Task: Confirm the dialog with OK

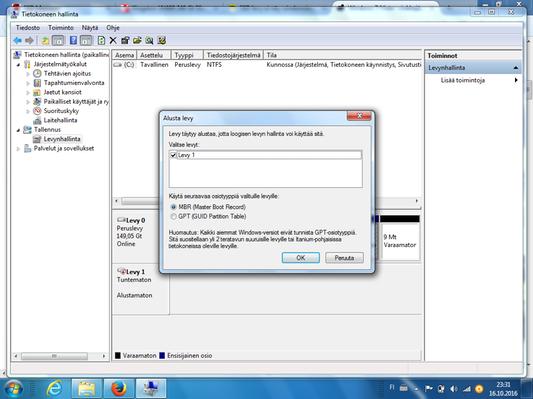Action: (300, 258)
